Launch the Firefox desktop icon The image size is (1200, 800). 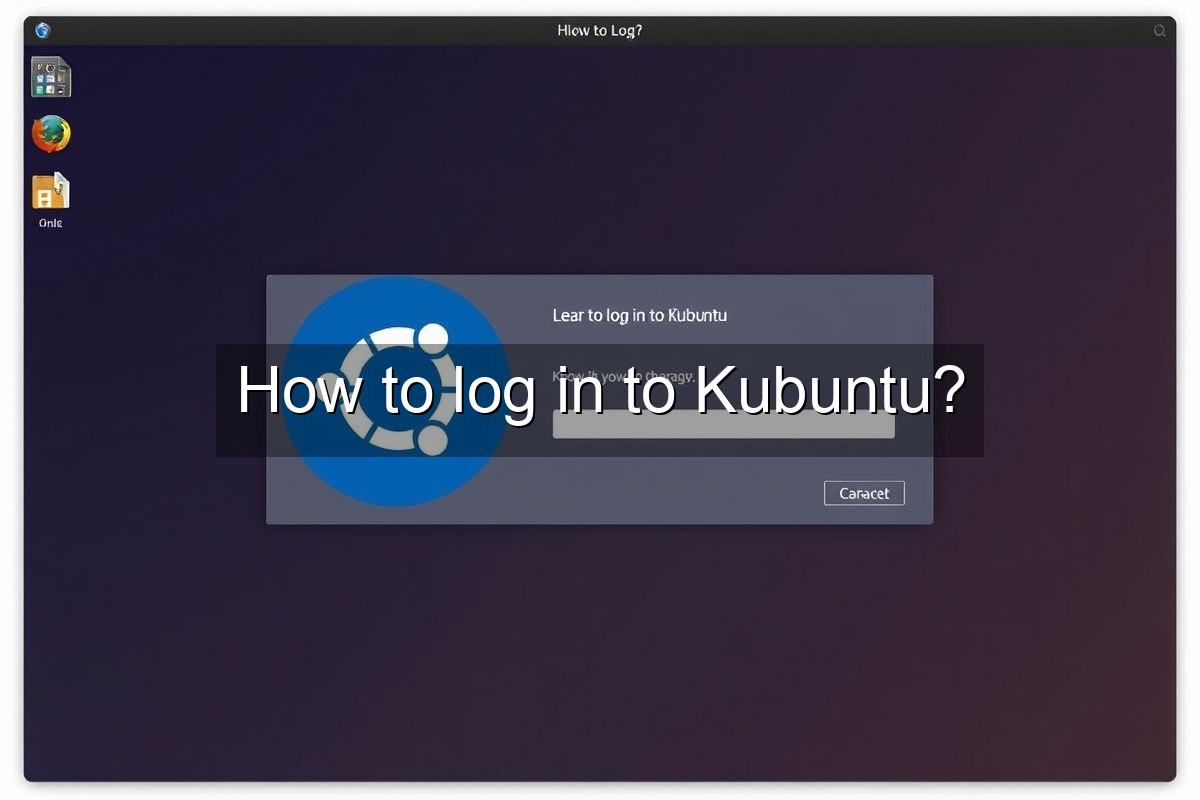click(51, 134)
